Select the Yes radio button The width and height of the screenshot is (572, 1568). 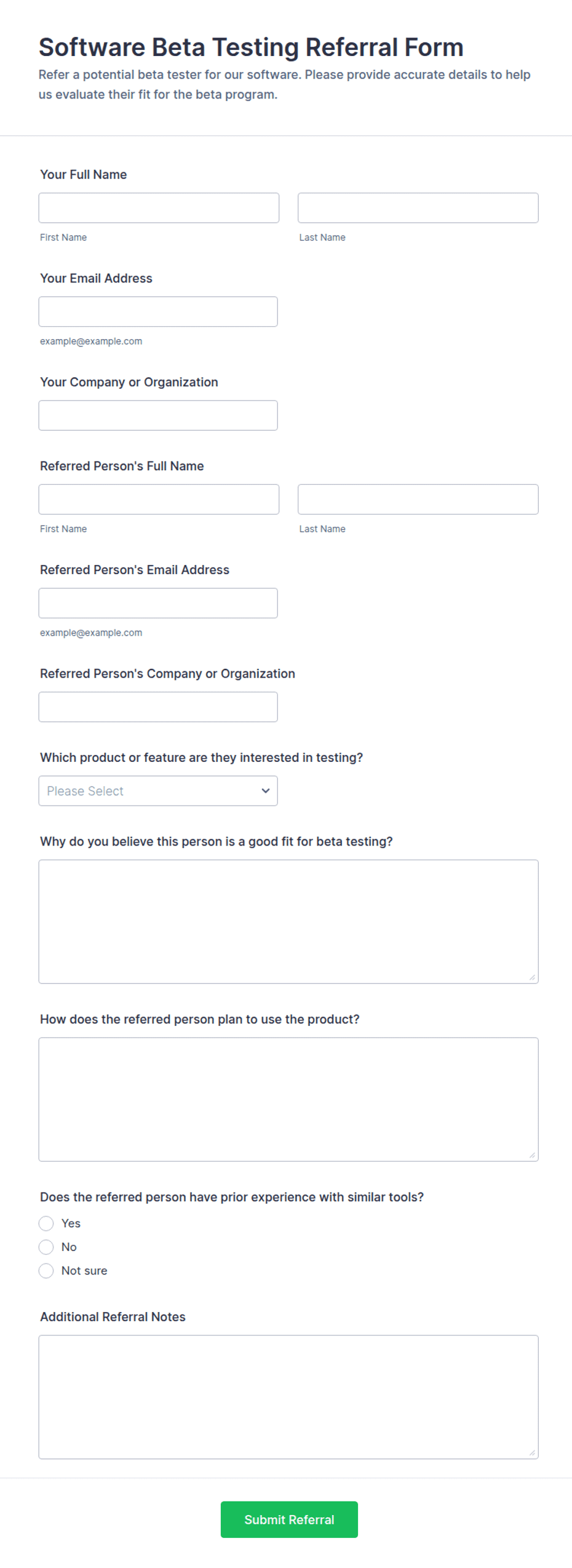[x=46, y=1223]
